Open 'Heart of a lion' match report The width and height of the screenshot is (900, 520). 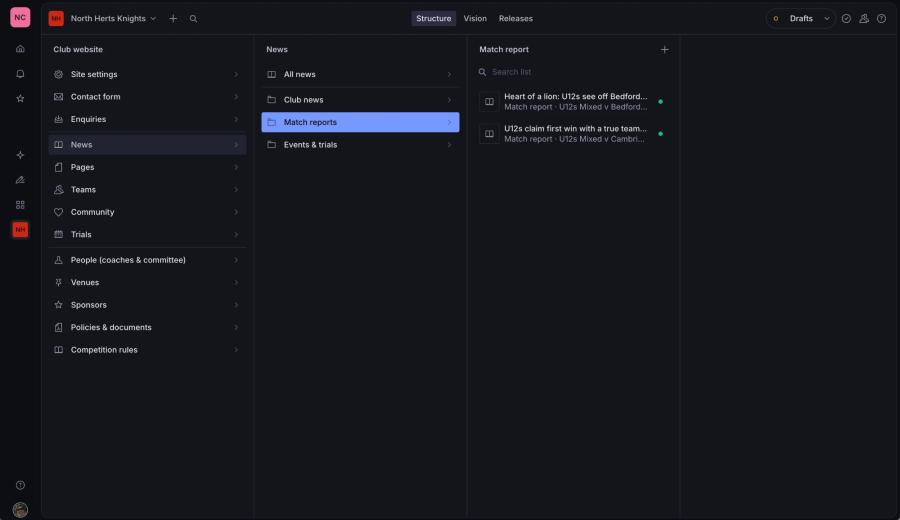pos(574,102)
